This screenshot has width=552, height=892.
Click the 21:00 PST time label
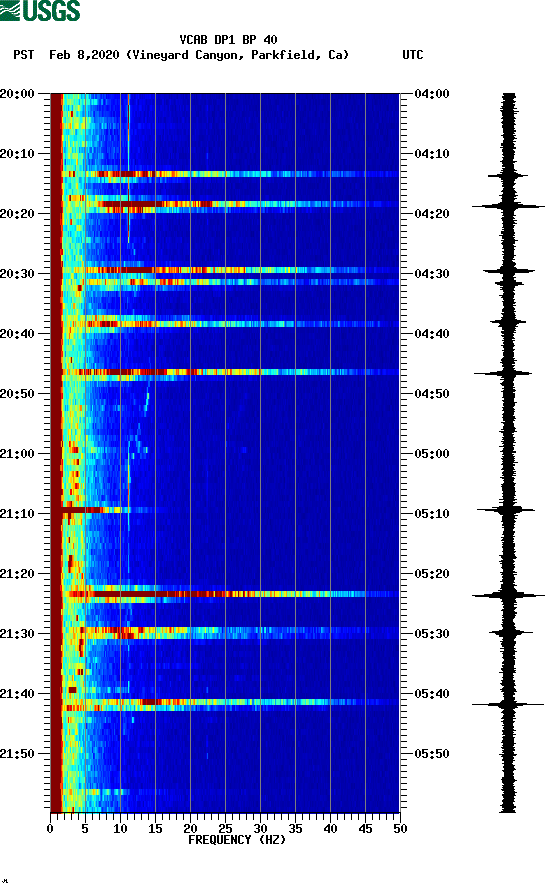tap(17, 454)
